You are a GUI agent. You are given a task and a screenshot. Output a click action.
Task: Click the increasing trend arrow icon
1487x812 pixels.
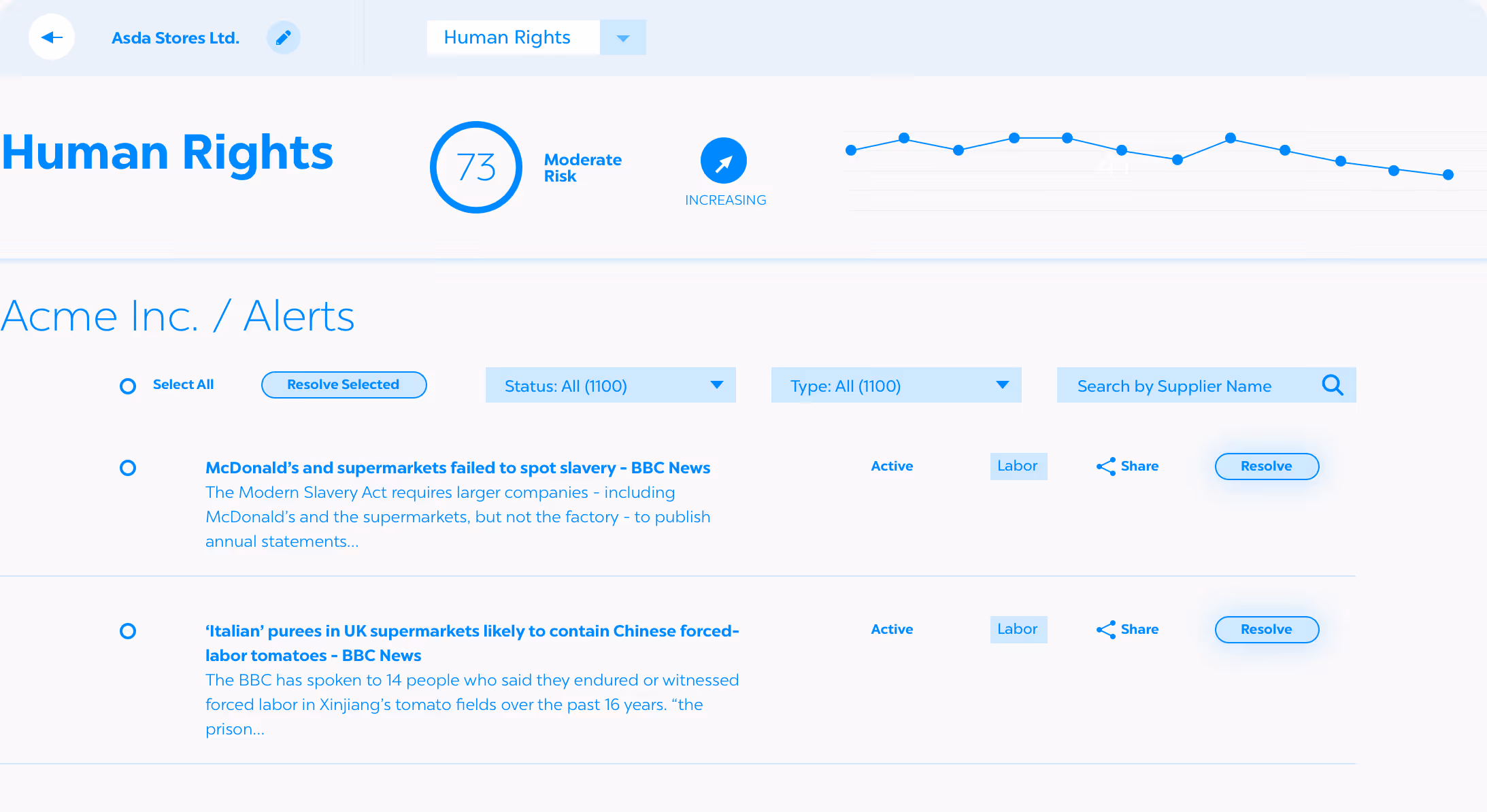click(x=723, y=161)
